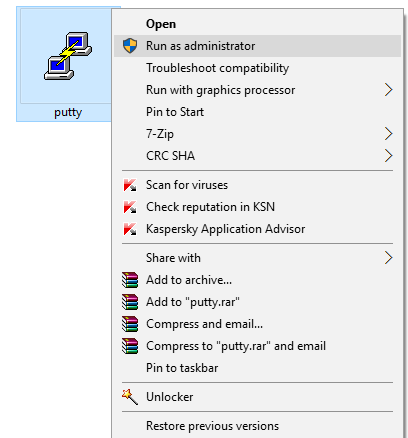
Task: Click Kaspersky icon beside Check reputation in KSN
Action: click(x=130, y=207)
